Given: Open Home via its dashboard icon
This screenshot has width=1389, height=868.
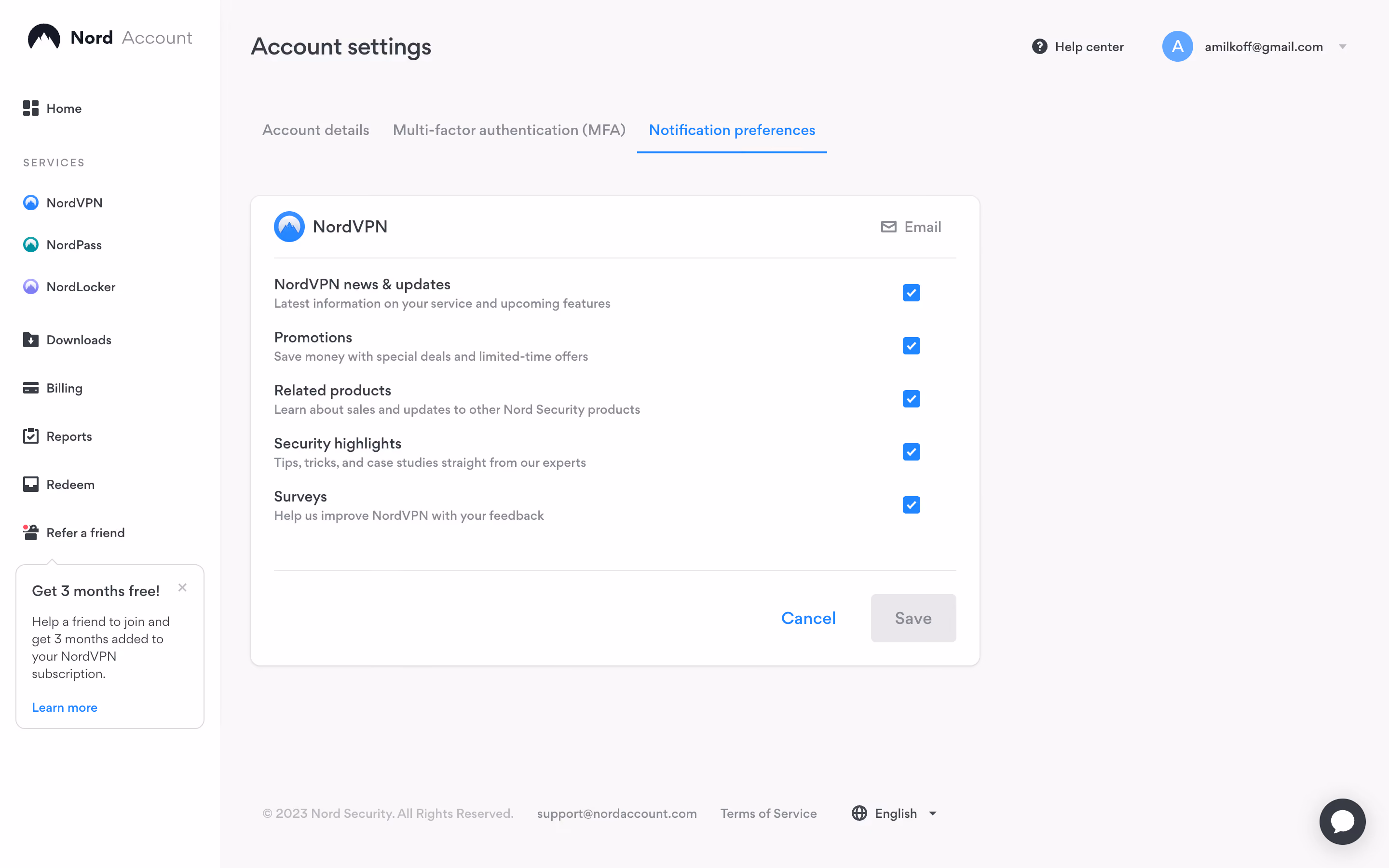Looking at the screenshot, I should click(31, 108).
